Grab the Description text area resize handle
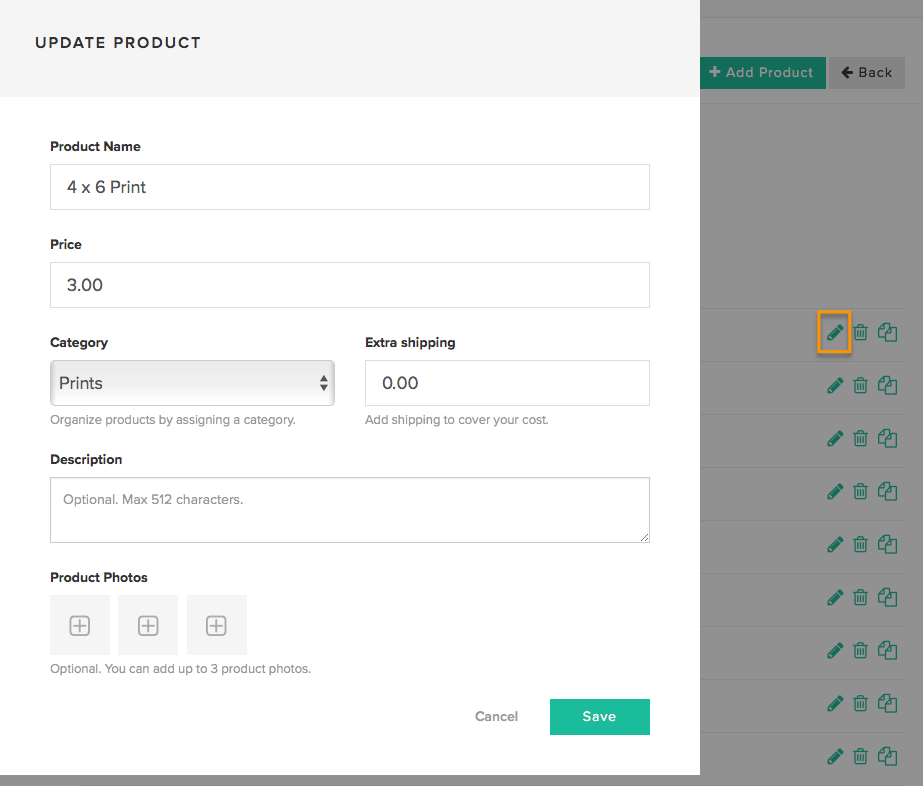This screenshot has width=923, height=786. [645, 538]
